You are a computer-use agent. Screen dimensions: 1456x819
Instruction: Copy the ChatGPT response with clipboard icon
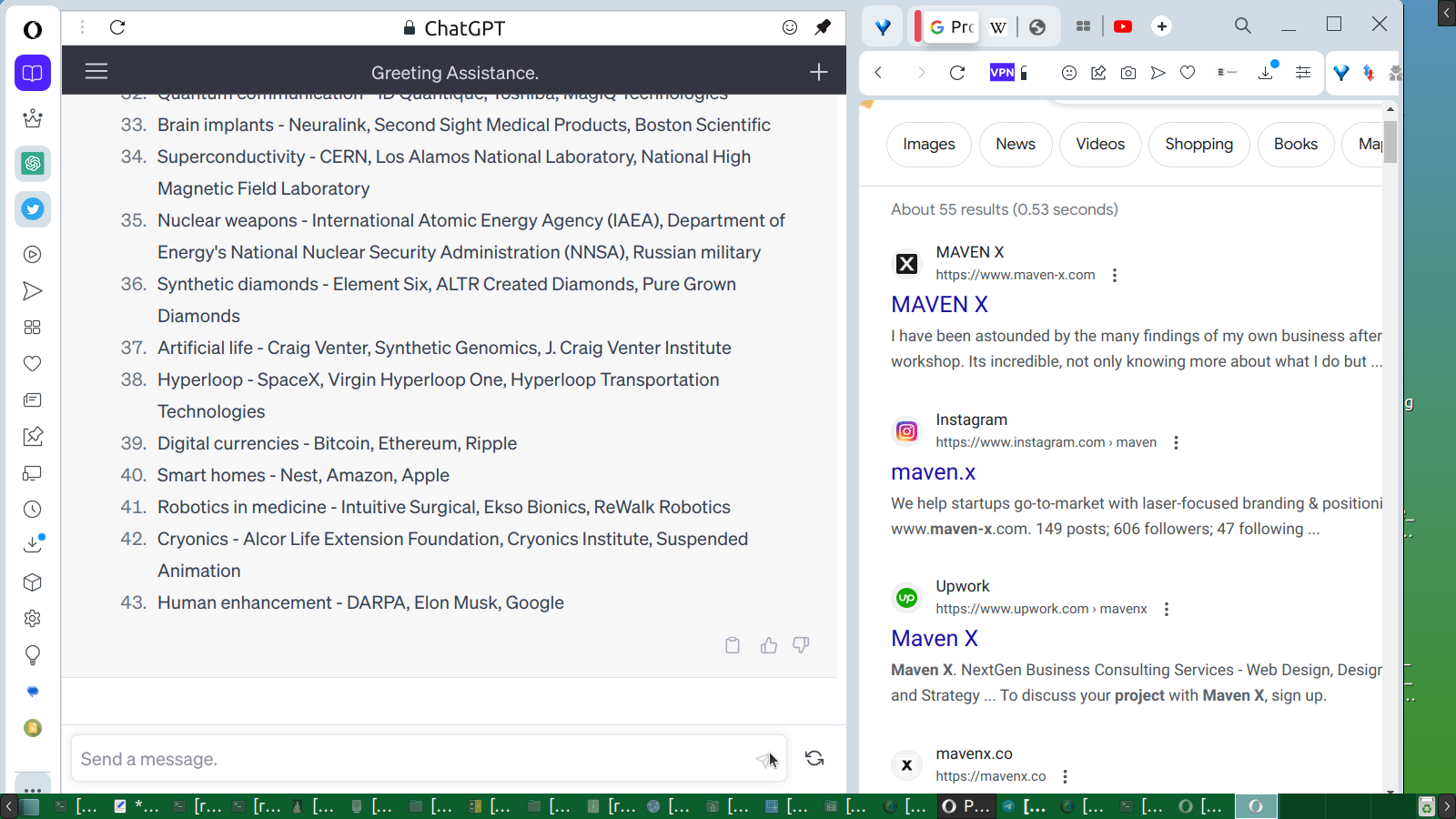click(x=733, y=645)
